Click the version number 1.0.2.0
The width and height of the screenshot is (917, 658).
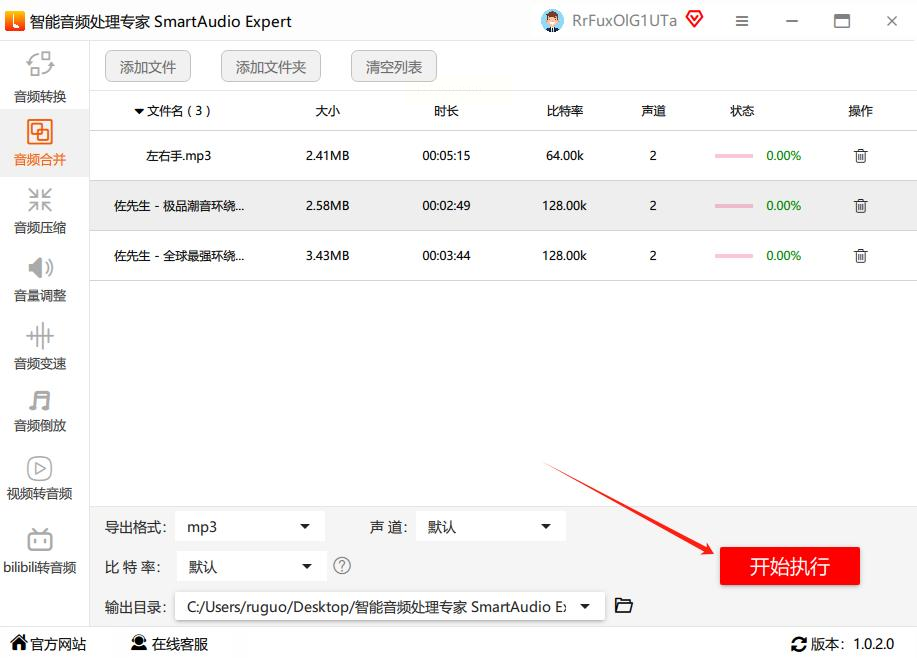874,644
